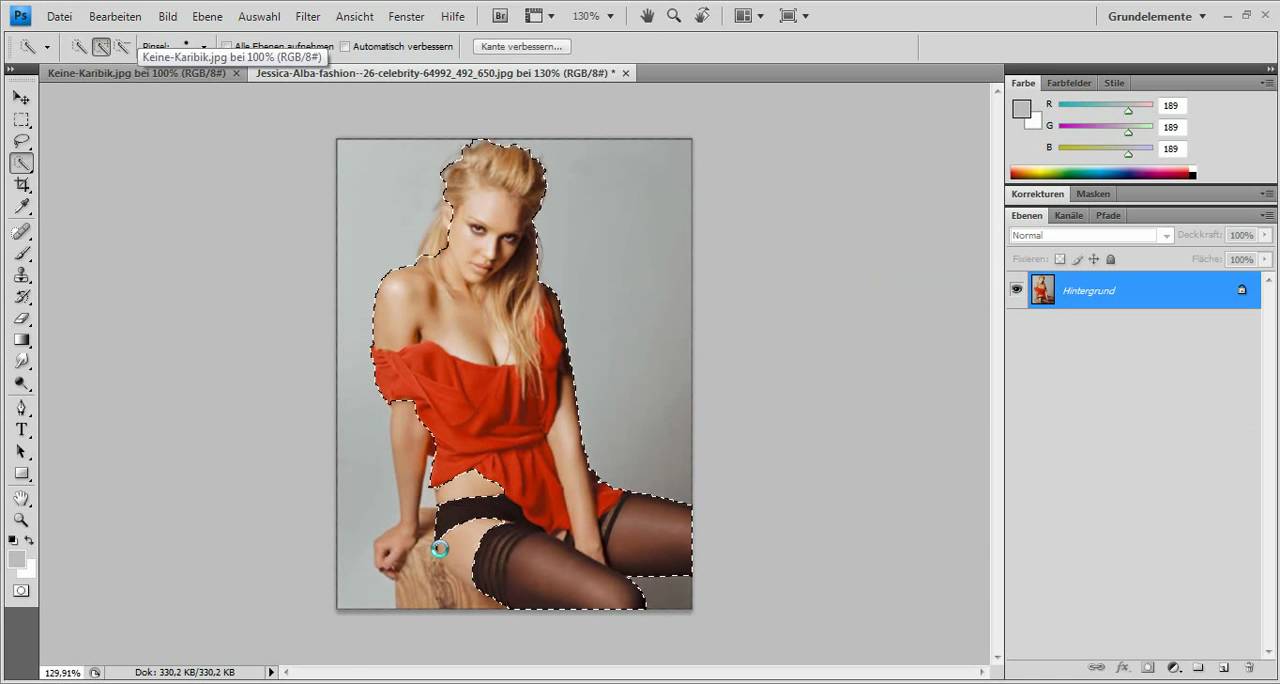
Task: Create a new layer with the panel icon
Action: (x=1223, y=667)
